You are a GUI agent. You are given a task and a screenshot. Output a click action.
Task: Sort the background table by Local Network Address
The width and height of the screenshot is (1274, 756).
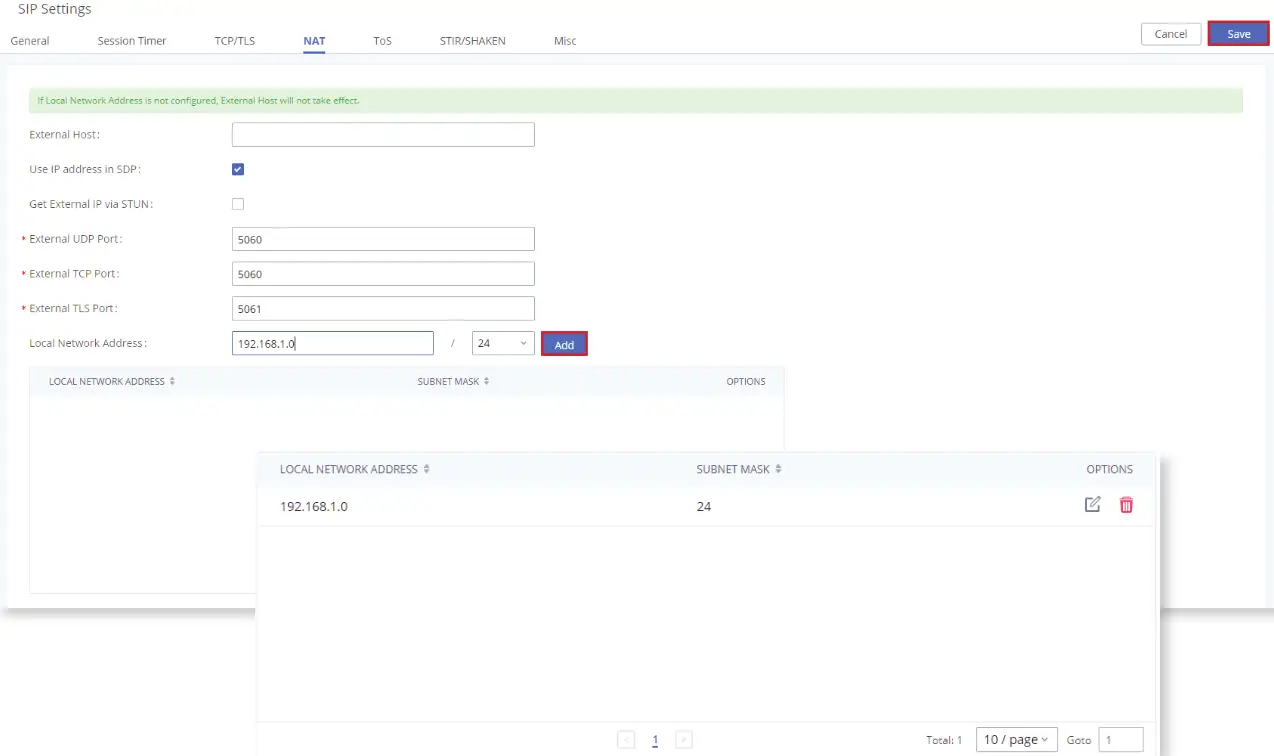click(x=172, y=381)
